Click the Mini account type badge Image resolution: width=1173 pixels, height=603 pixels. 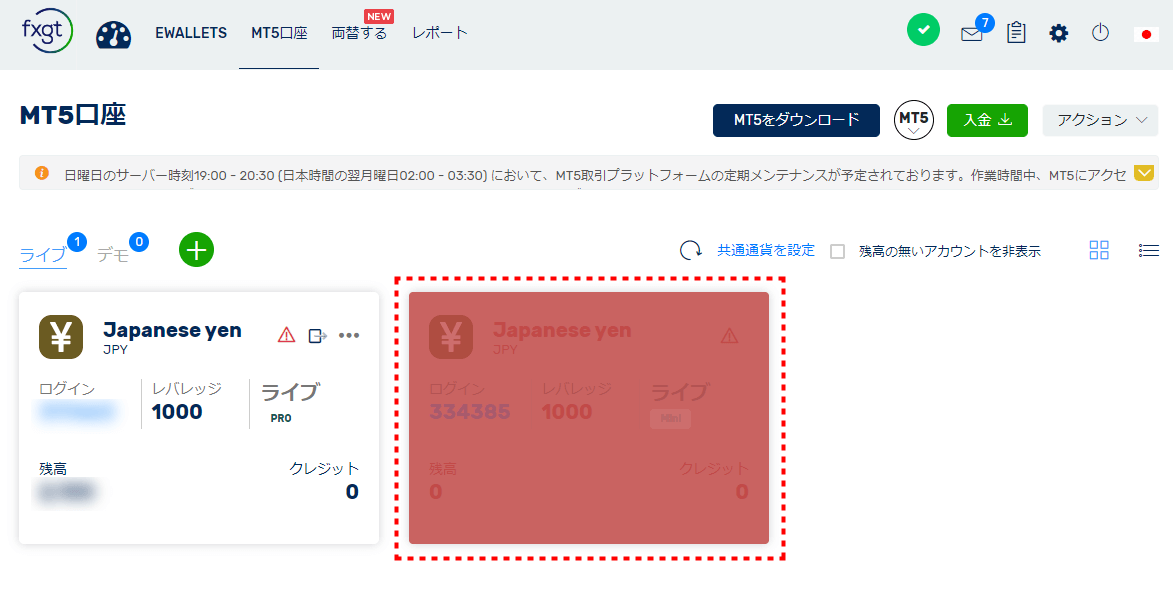pos(670,418)
